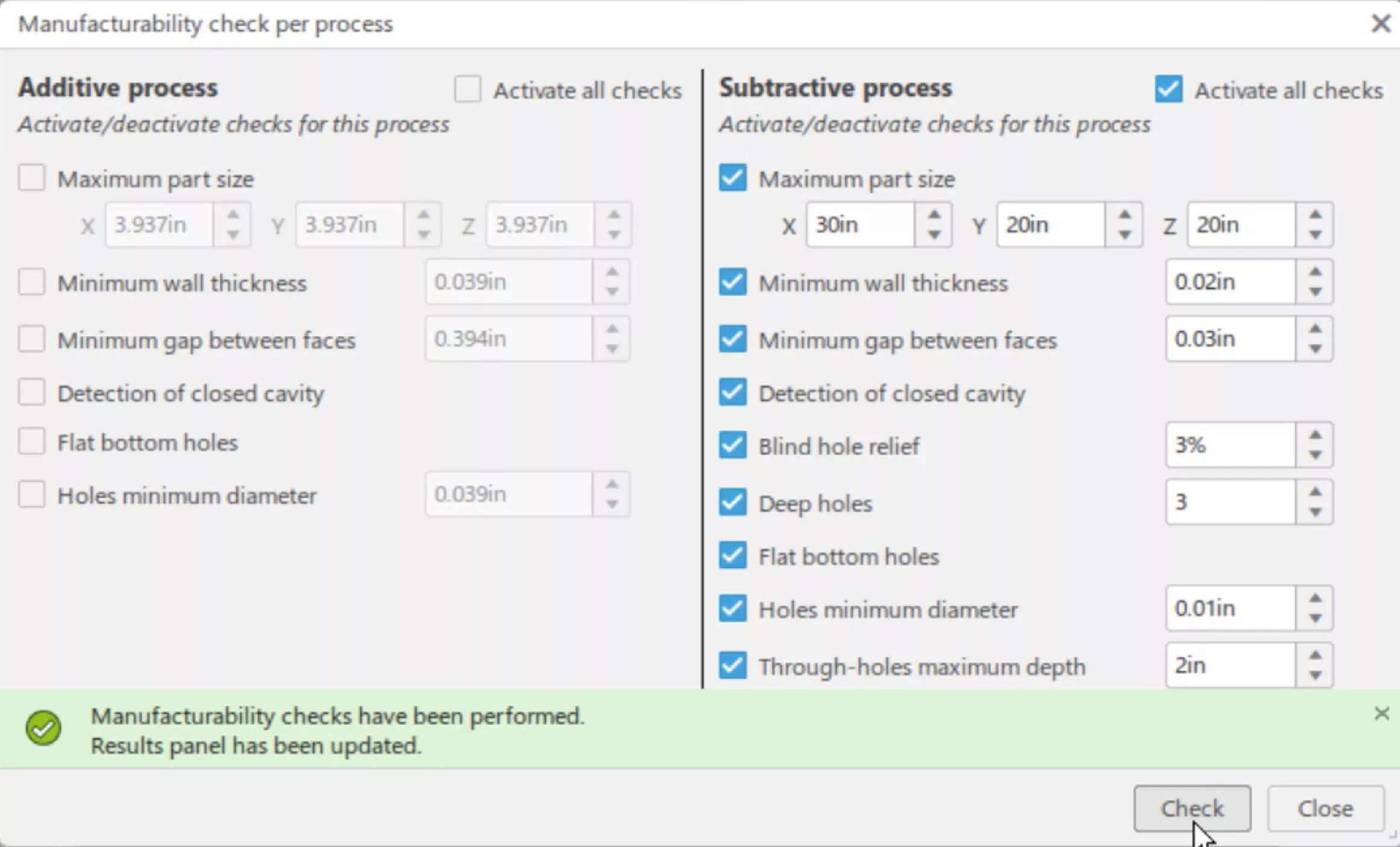Disable Subtractive process Minimum wall thickness check
This screenshot has height=847, width=1400.
(x=732, y=282)
